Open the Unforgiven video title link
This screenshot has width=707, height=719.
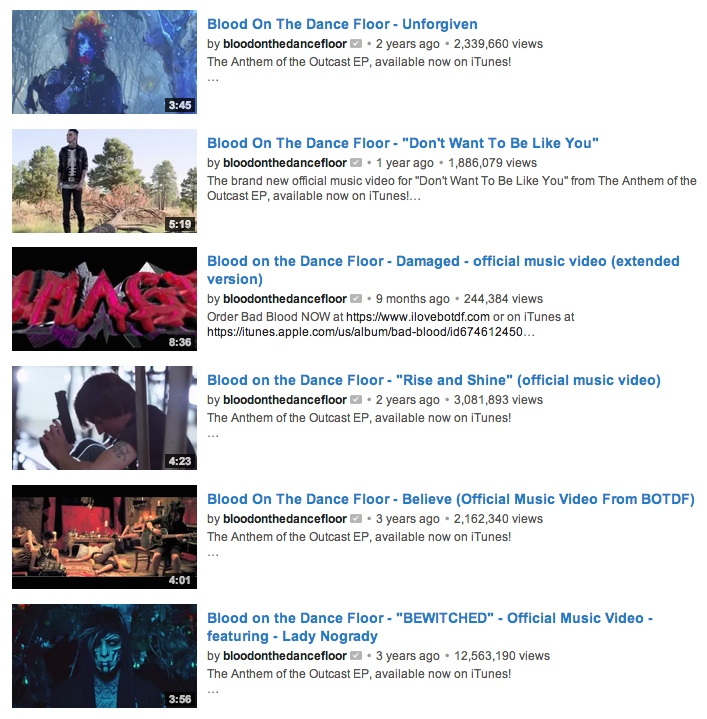tap(342, 24)
